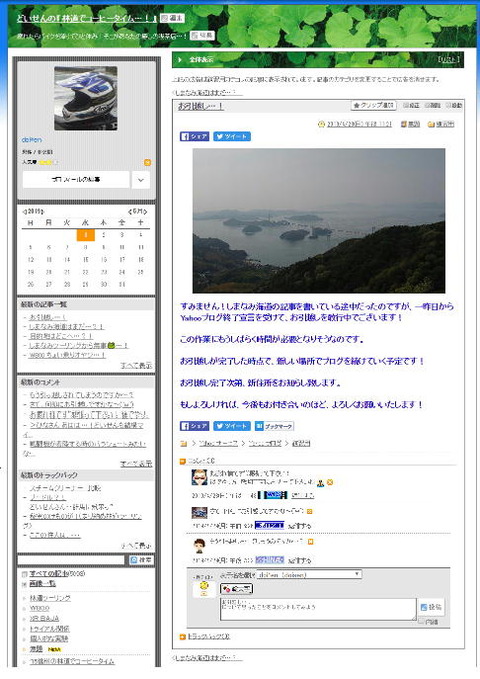480x679 pixels.
Task: Go to previous year in calendar
Action: [x=24, y=212]
